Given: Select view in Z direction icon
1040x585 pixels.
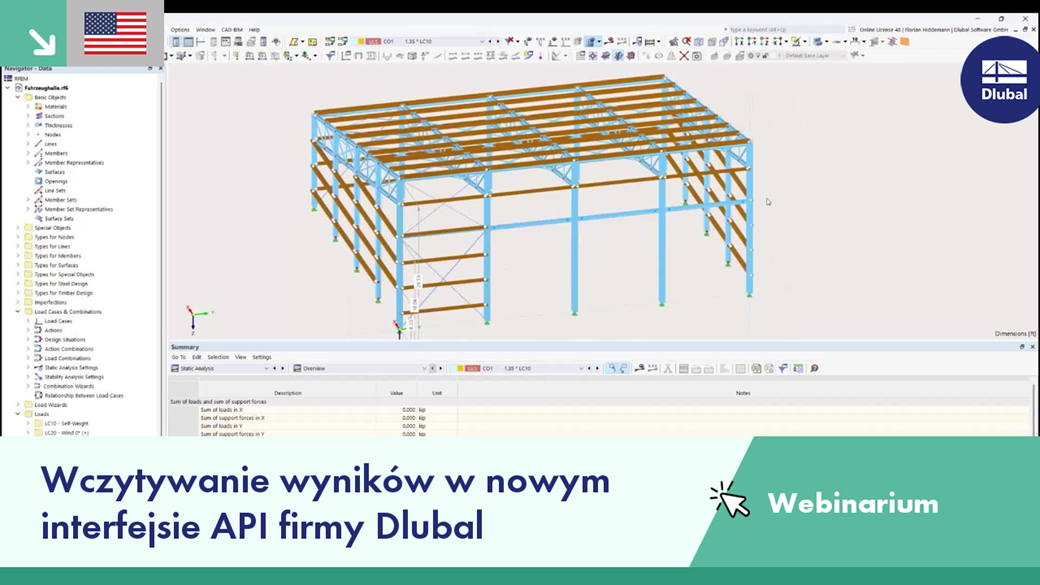Looking at the screenshot, I should [x=764, y=41].
